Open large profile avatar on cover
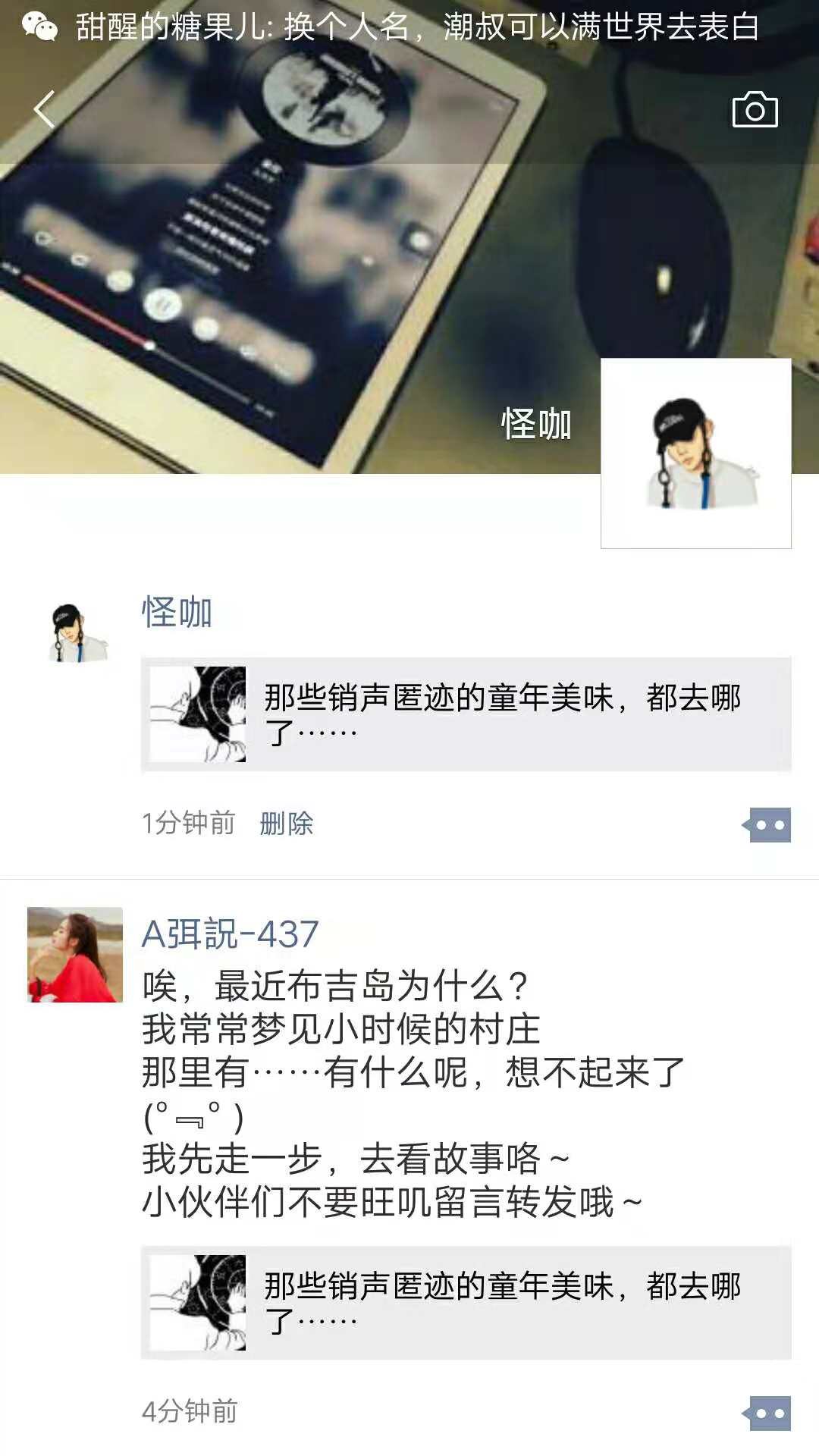Image resolution: width=819 pixels, height=1456 pixels. pos(696,453)
